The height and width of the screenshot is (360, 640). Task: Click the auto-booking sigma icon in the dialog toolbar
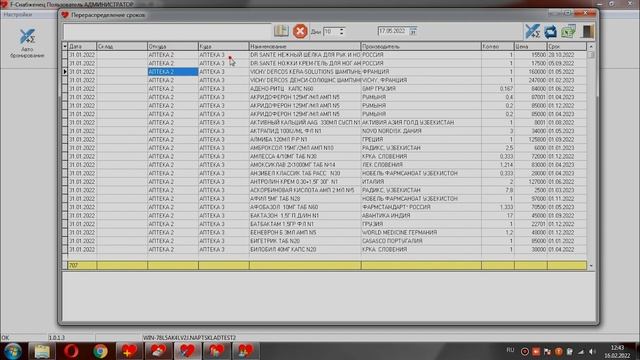tap(532, 31)
